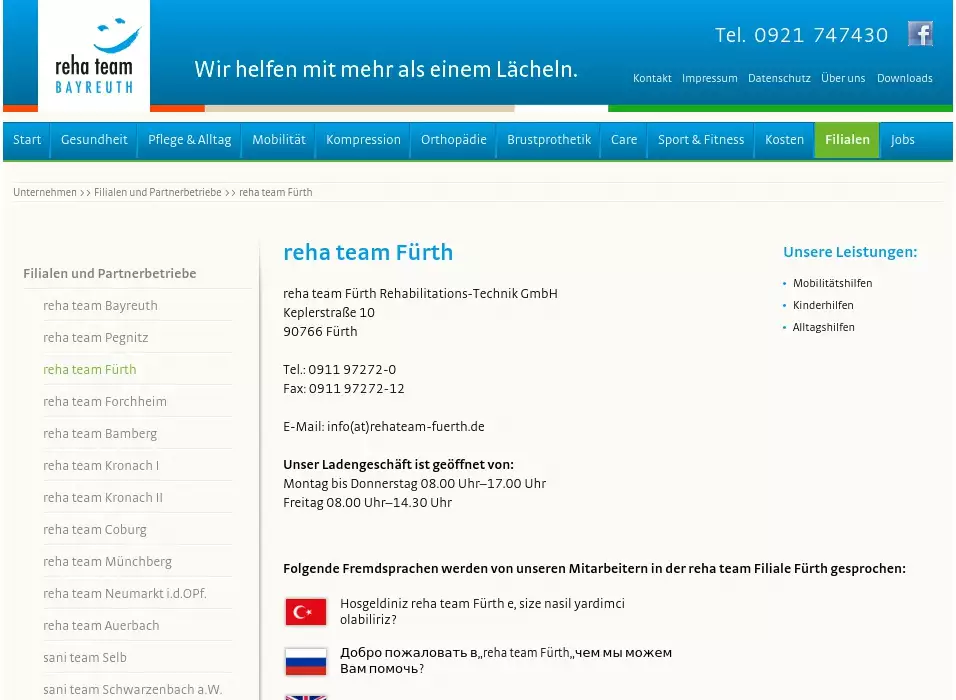Open sani team Selb branch

point(85,658)
